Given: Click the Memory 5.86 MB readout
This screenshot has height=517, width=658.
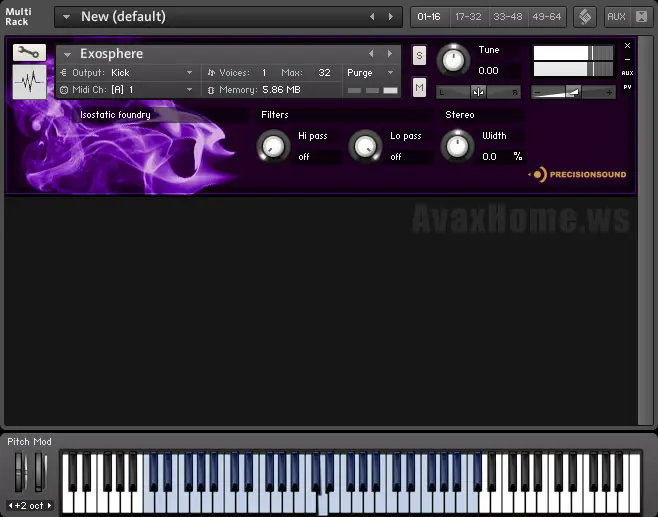Looking at the screenshot, I should tap(281, 90).
